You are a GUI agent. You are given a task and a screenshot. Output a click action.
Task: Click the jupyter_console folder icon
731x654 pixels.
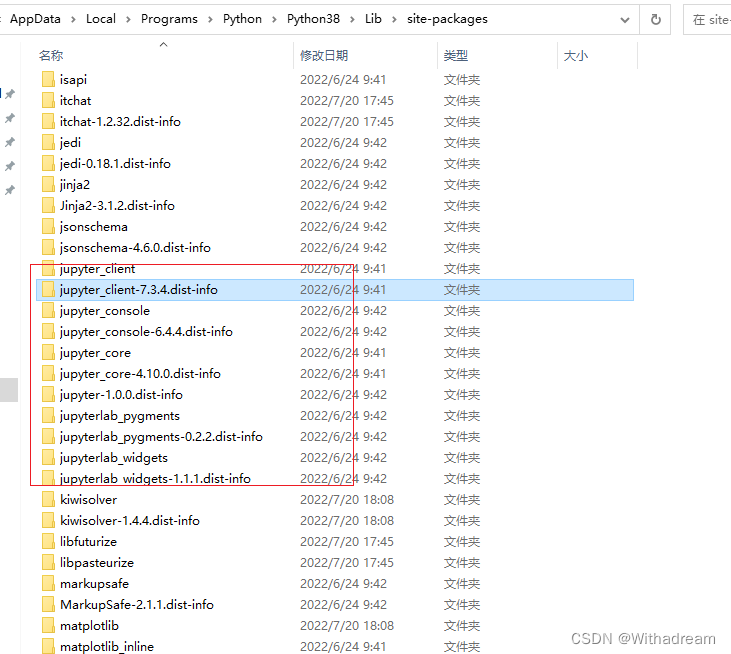(48, 310)
